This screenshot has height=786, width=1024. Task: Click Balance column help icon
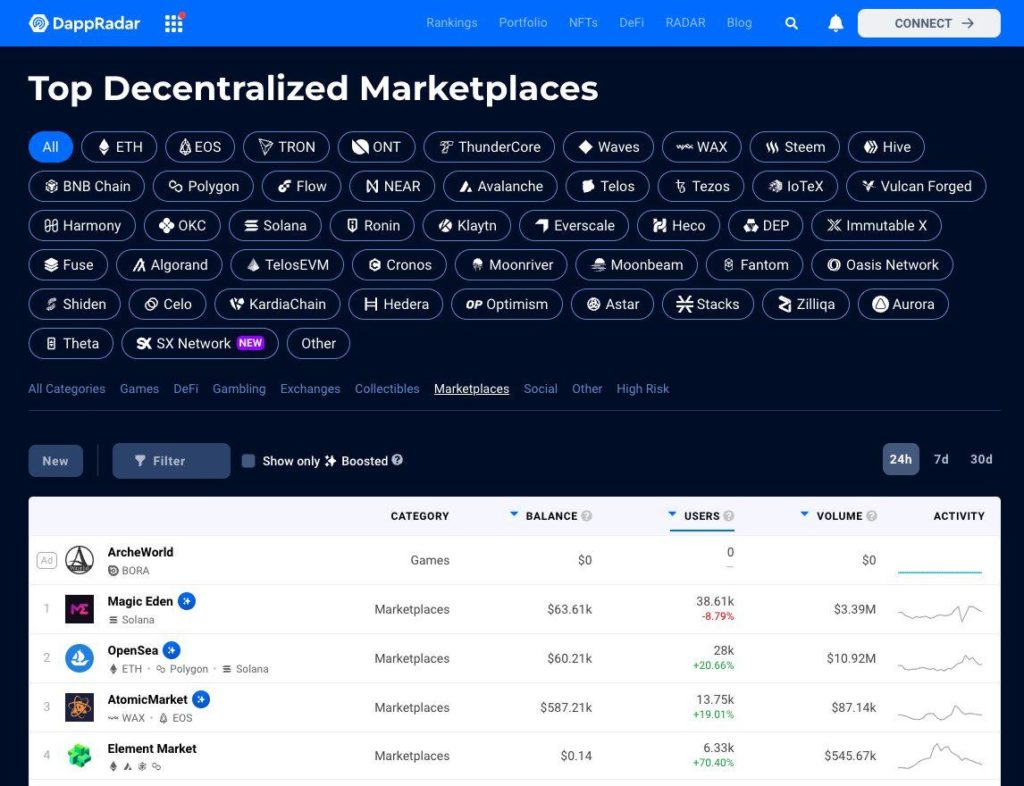click(586, 516)
